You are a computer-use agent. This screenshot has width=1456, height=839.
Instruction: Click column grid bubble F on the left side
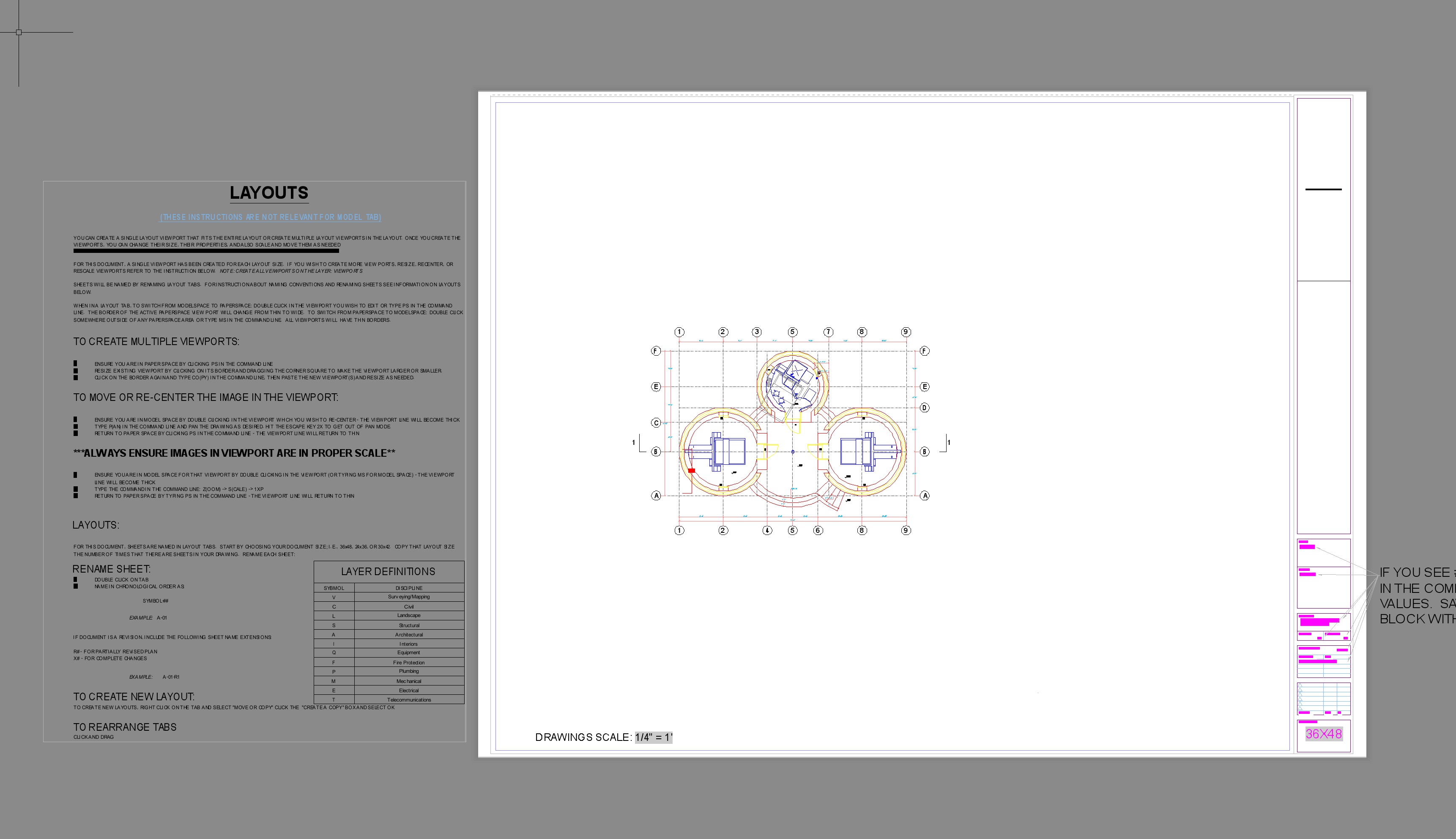(655, 350)
